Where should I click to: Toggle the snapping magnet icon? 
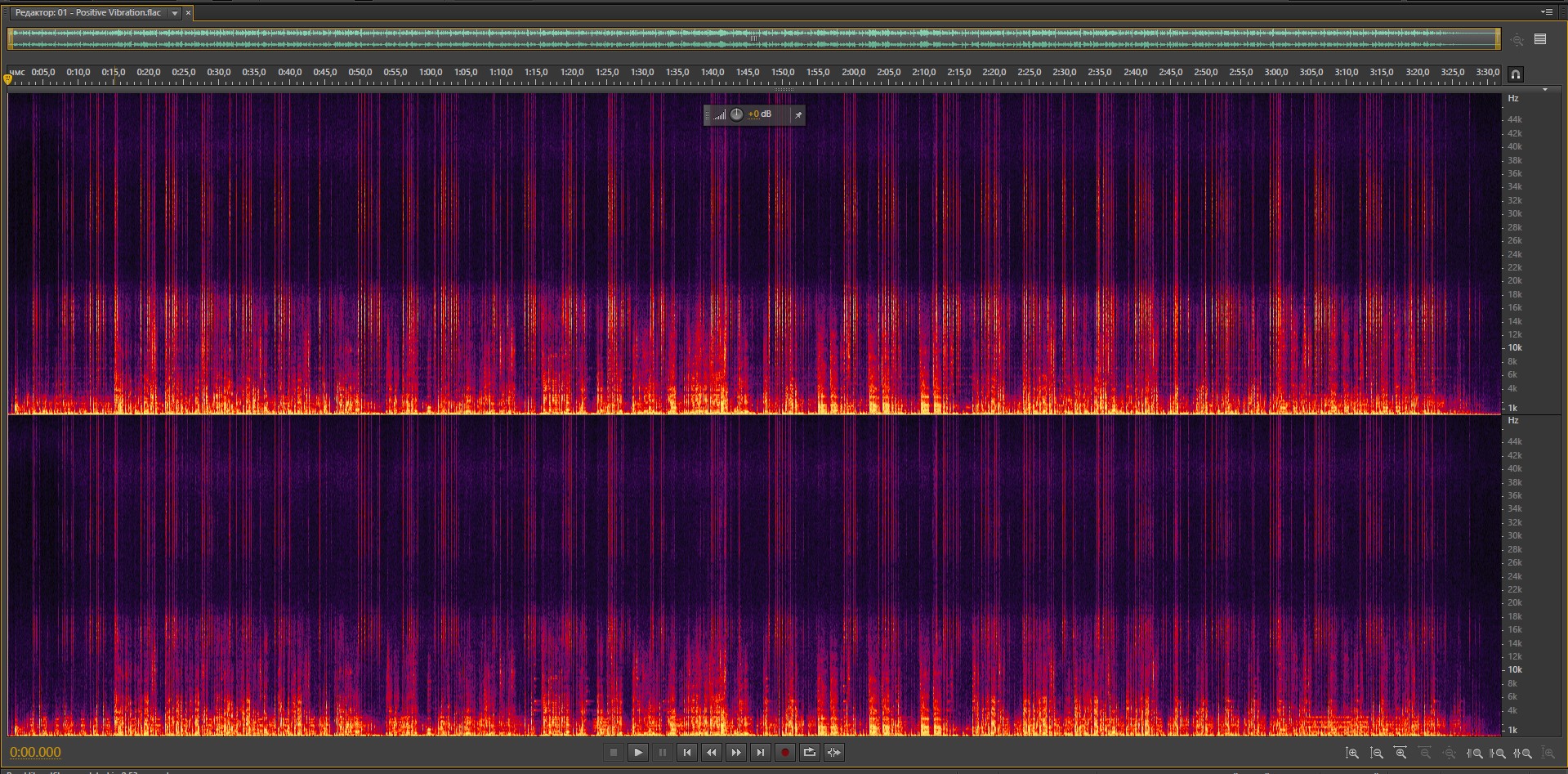1515,74
